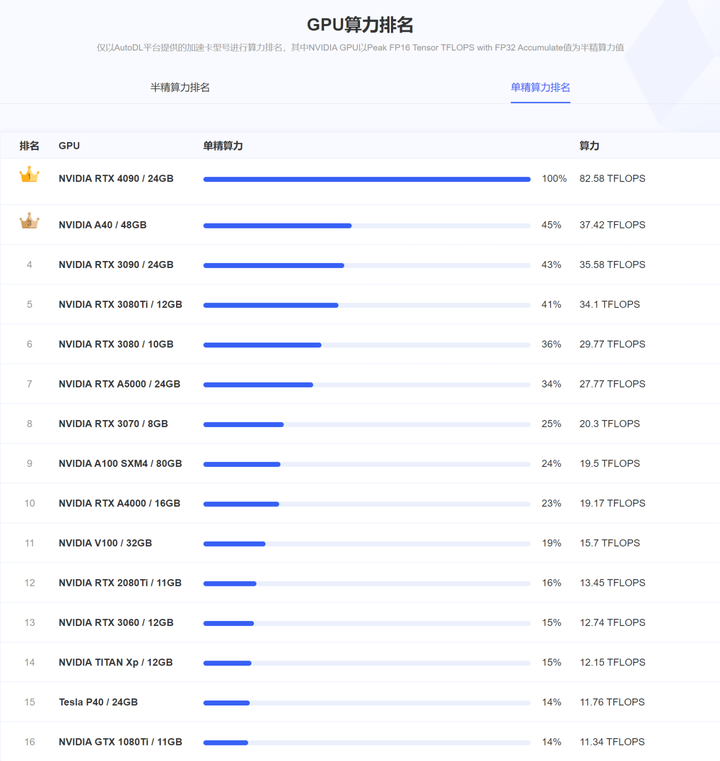Click the bronze crown icon for A40
720x761 pixels.
29,222
